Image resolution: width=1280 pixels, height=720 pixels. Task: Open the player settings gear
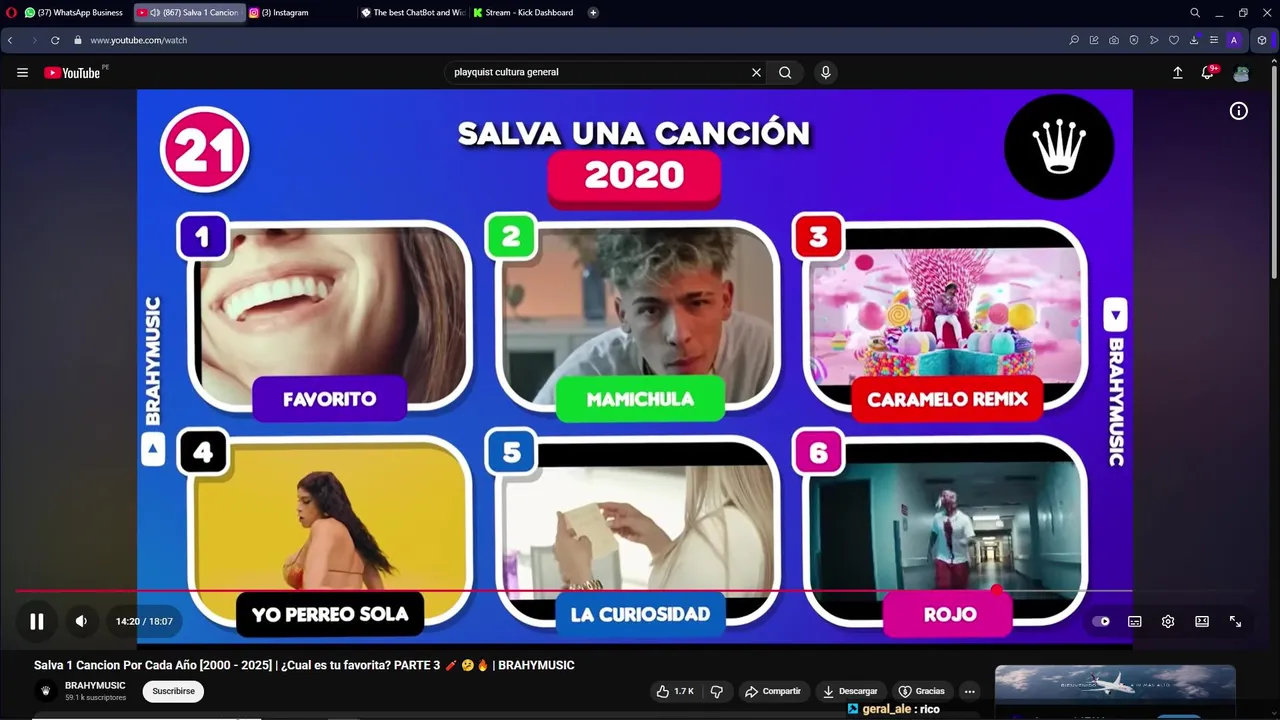tap(1168, 621)
